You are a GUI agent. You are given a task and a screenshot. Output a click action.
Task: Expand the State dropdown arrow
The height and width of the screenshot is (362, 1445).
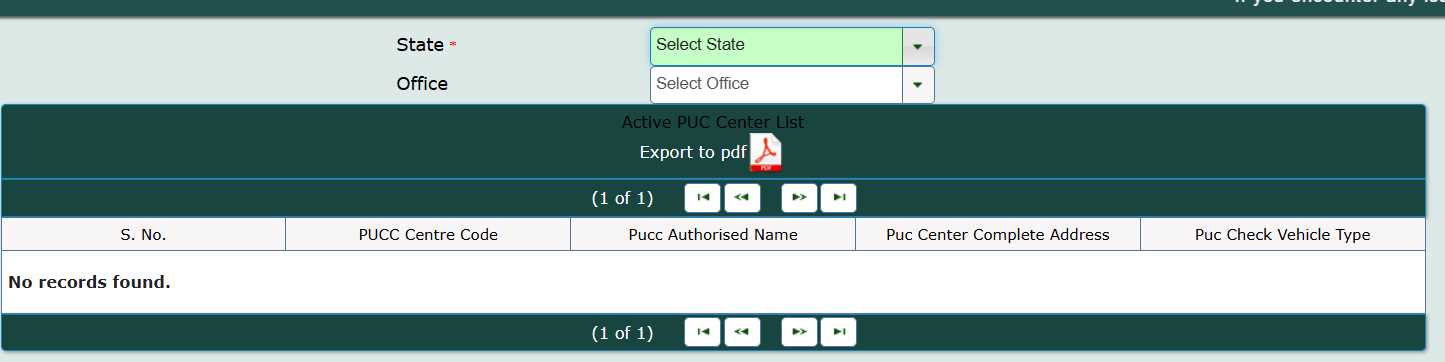point(918,46)
